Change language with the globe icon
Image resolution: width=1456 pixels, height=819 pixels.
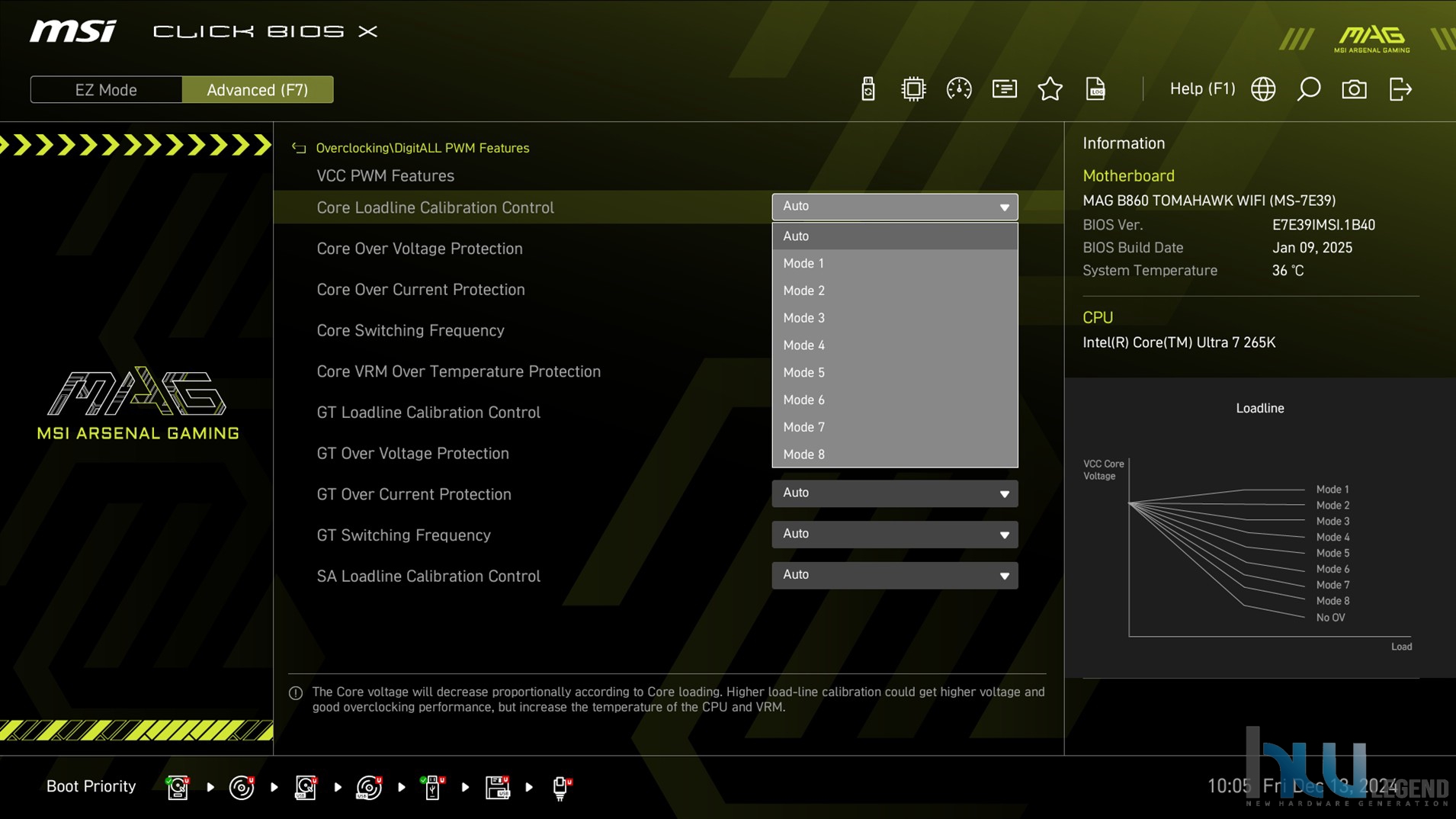(x=1263, y=89)
